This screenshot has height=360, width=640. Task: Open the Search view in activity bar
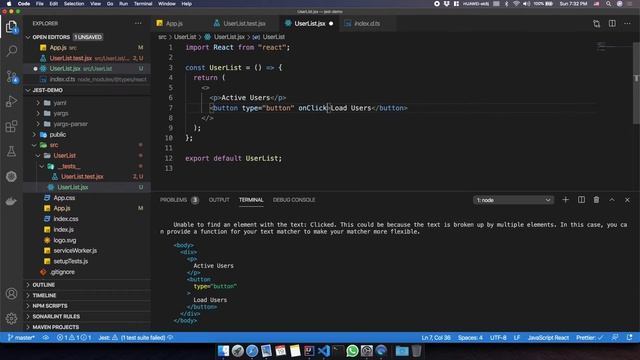click(x=11, y=51)
